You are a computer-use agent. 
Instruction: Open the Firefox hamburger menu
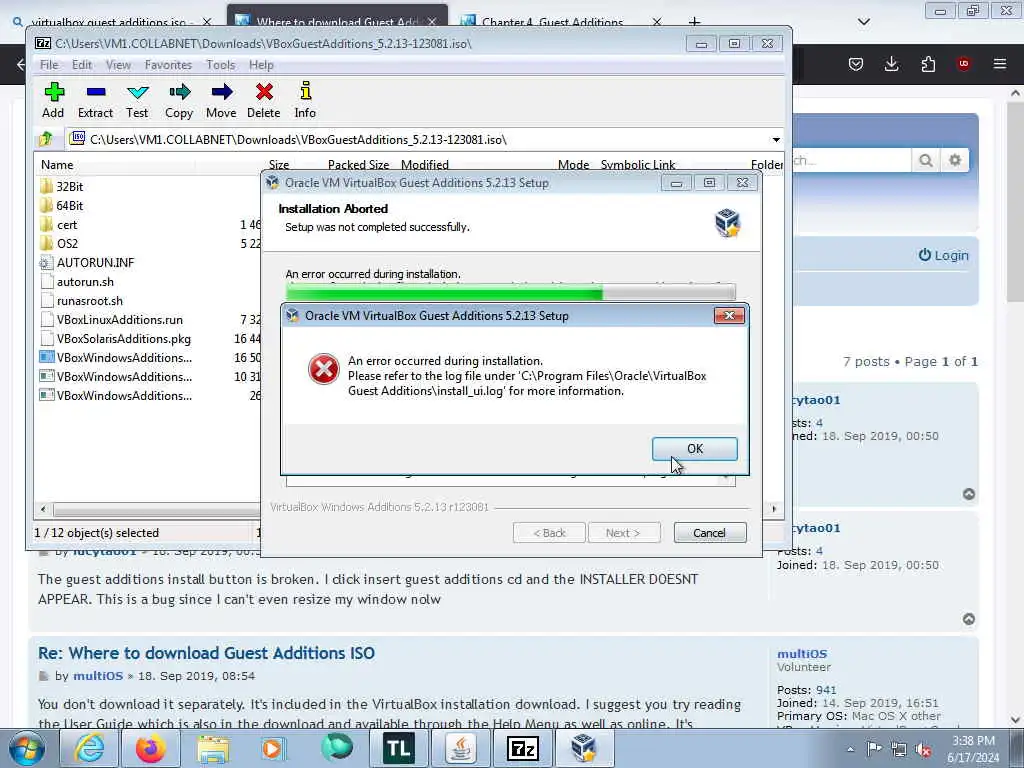pyautogui.click(x=1000, y=64)
